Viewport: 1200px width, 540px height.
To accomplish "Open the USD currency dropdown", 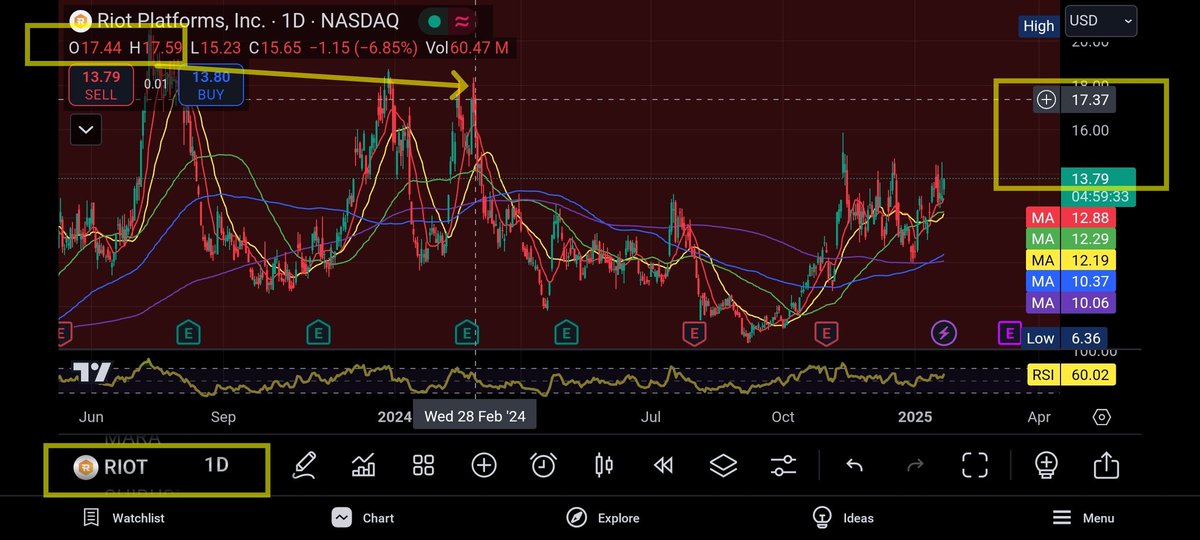I will pos(1101,20).
